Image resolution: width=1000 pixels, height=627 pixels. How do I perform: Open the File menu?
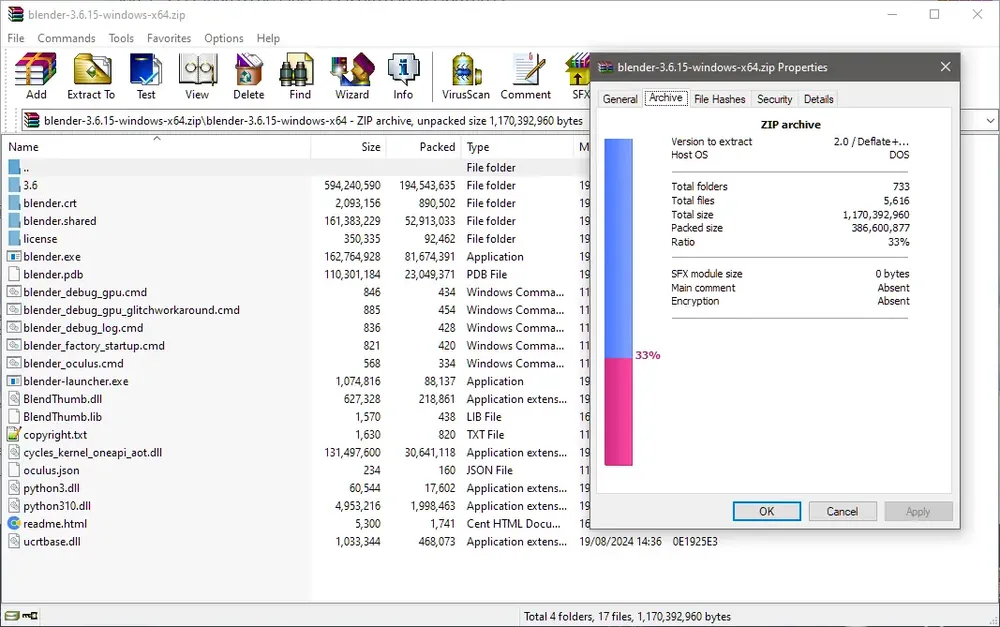pos(16,38)
